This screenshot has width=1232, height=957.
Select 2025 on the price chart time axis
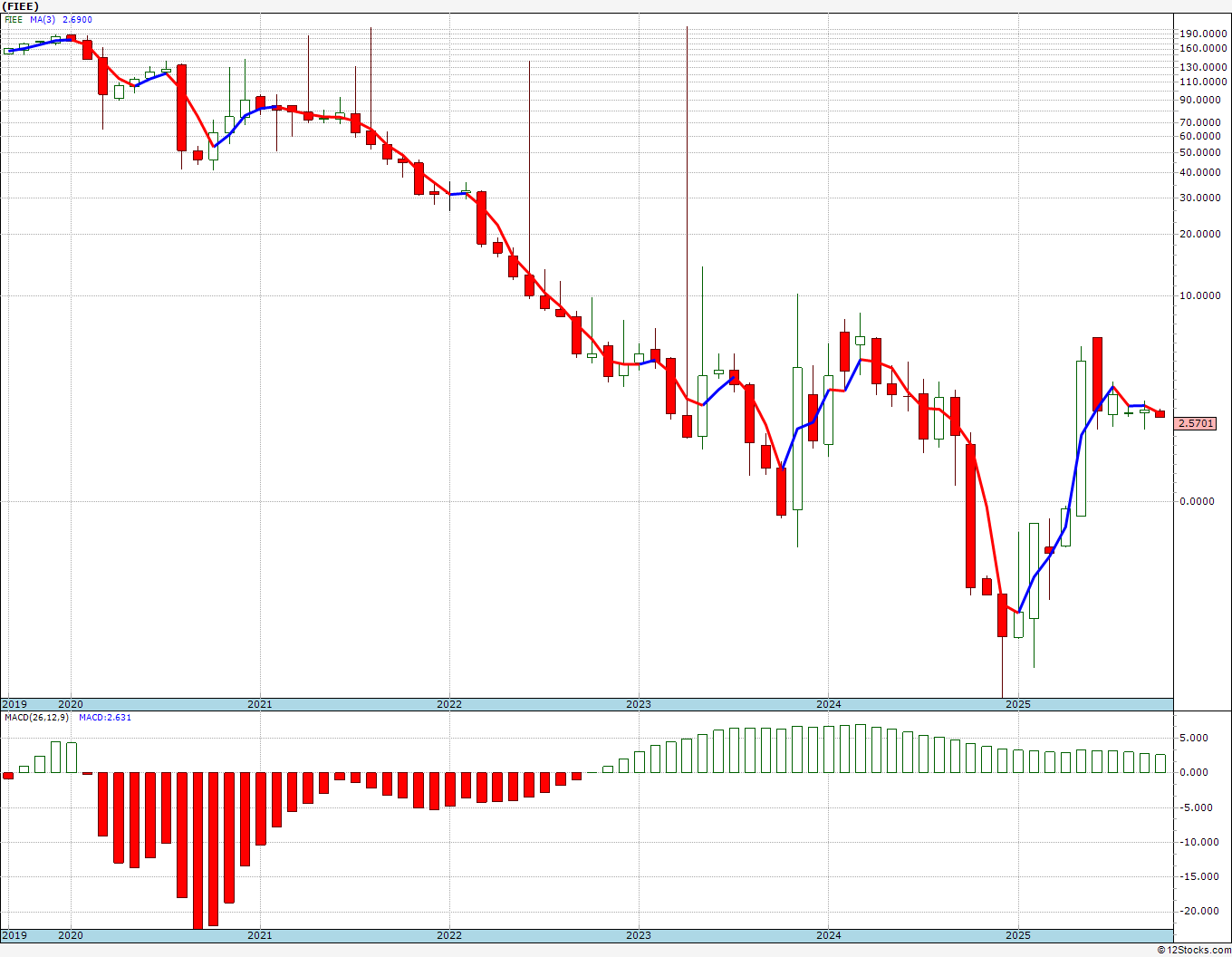click(x=1018, y=704)
